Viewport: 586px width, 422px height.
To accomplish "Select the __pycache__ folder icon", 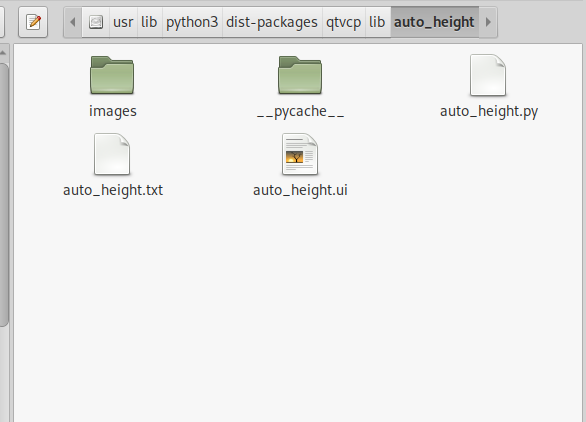I will click(300, 75).
